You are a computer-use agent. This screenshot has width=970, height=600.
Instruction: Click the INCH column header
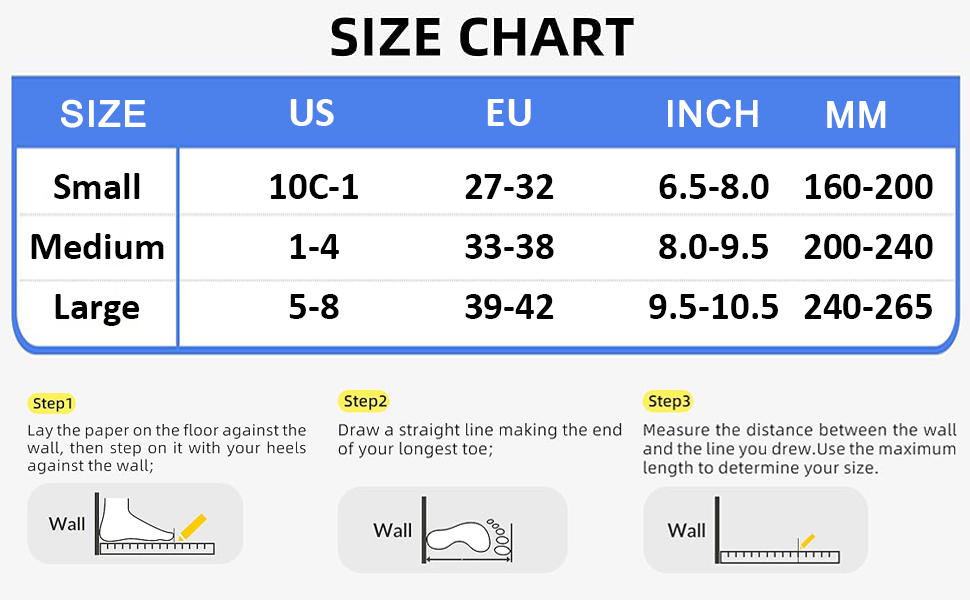tap(712, 114)
